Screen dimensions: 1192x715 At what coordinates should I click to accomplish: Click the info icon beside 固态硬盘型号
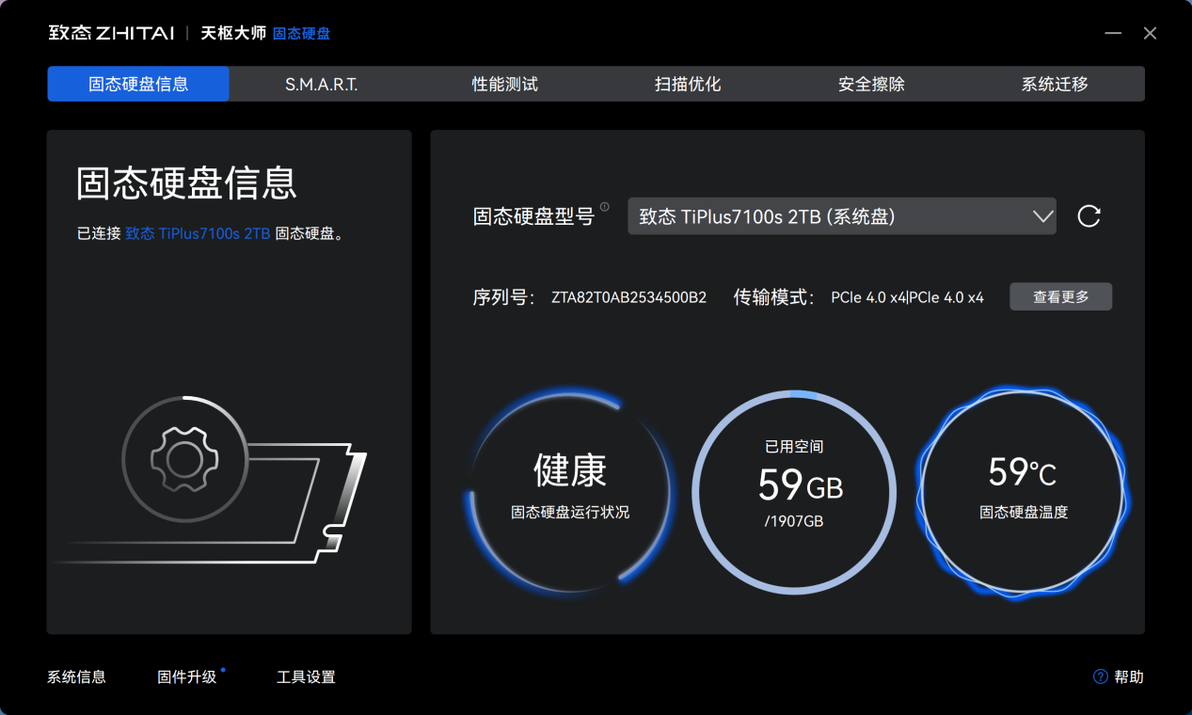pyautogui.click(x=604, y=207)
